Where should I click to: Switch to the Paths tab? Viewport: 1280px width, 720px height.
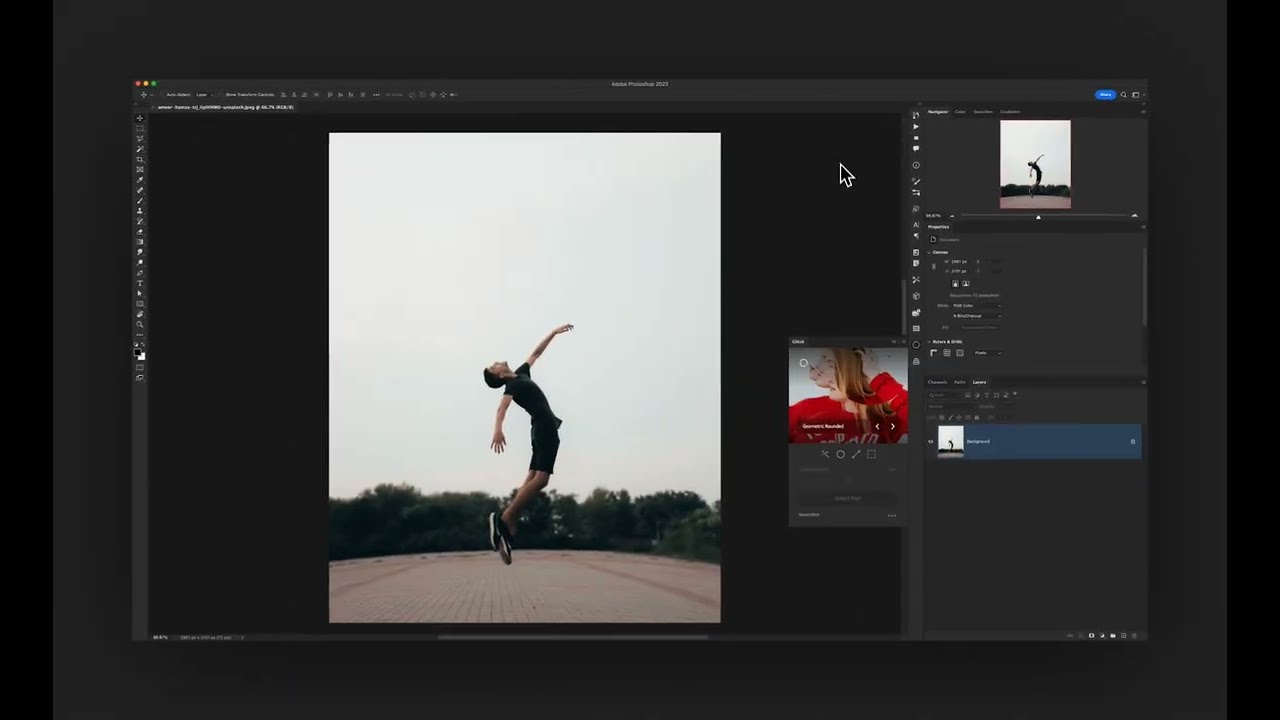960,382
